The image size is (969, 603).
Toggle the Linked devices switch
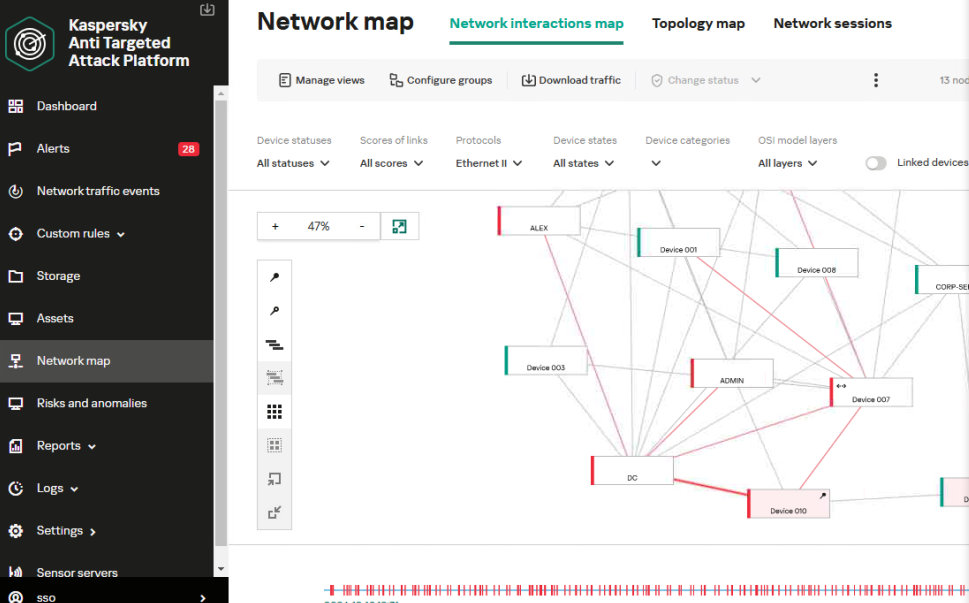(876, 163)
